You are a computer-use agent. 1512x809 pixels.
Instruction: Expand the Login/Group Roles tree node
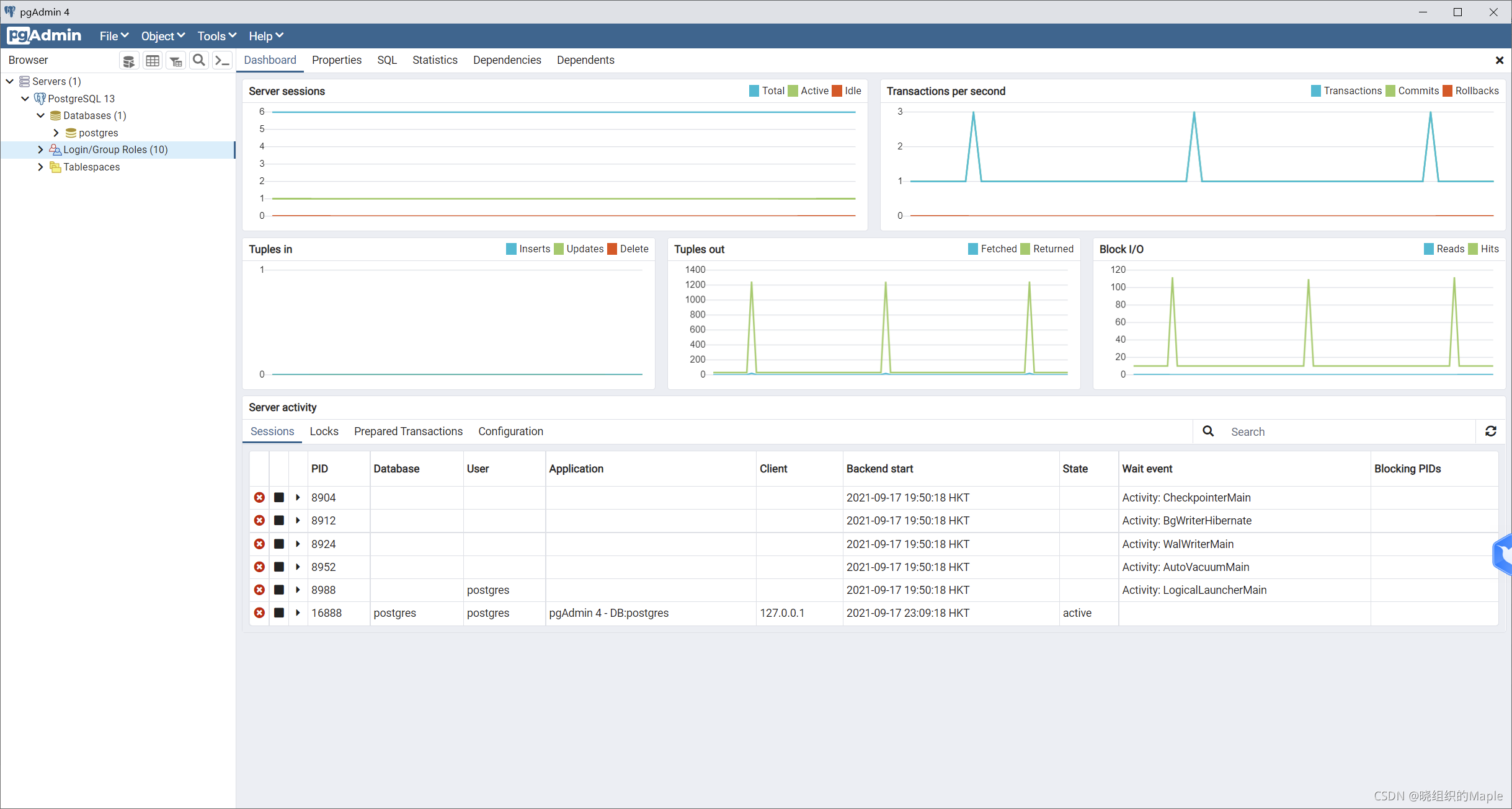pos(40,149)
